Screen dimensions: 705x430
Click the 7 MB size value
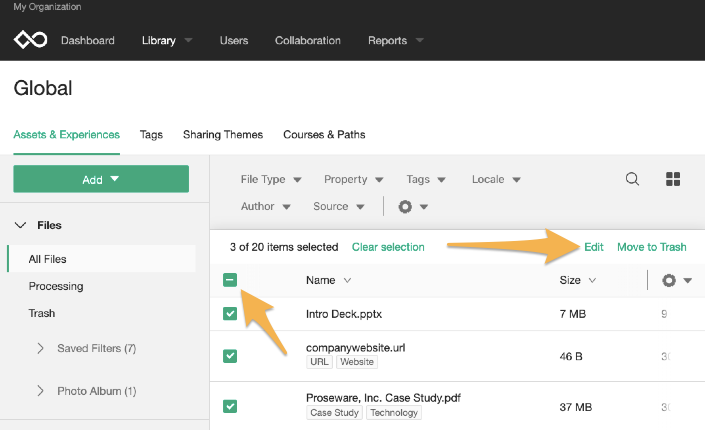[x=572, y=314]
